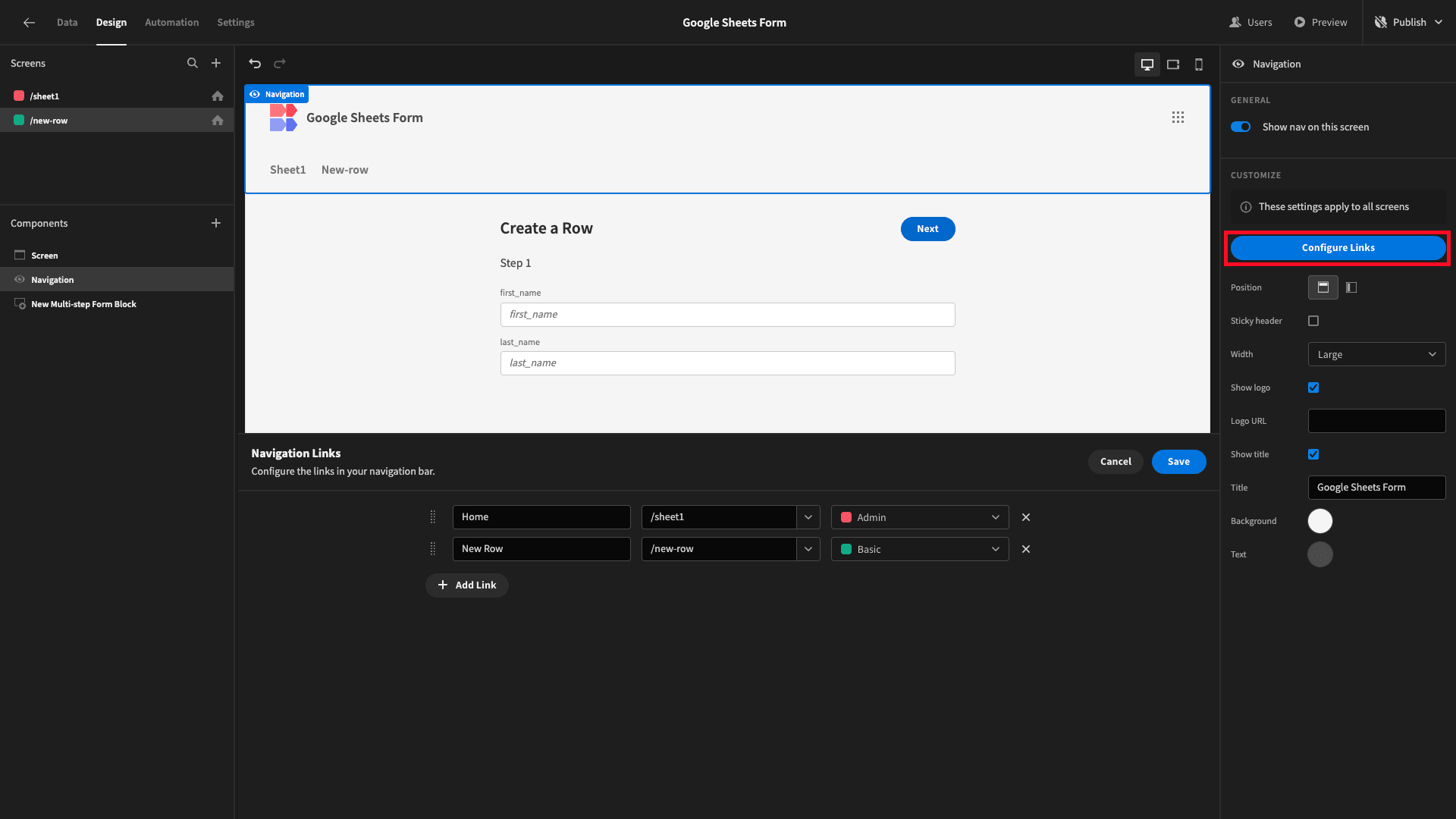Open the Width dropdown set to Large

1376,354
